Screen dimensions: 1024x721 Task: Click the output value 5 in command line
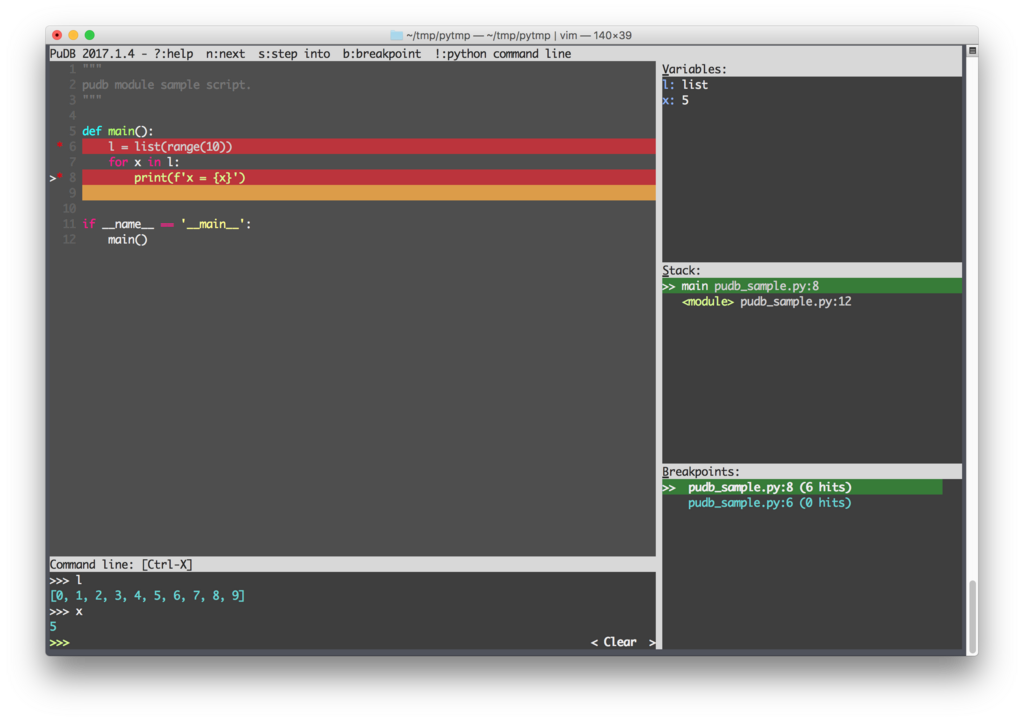(x=53, y=627)
